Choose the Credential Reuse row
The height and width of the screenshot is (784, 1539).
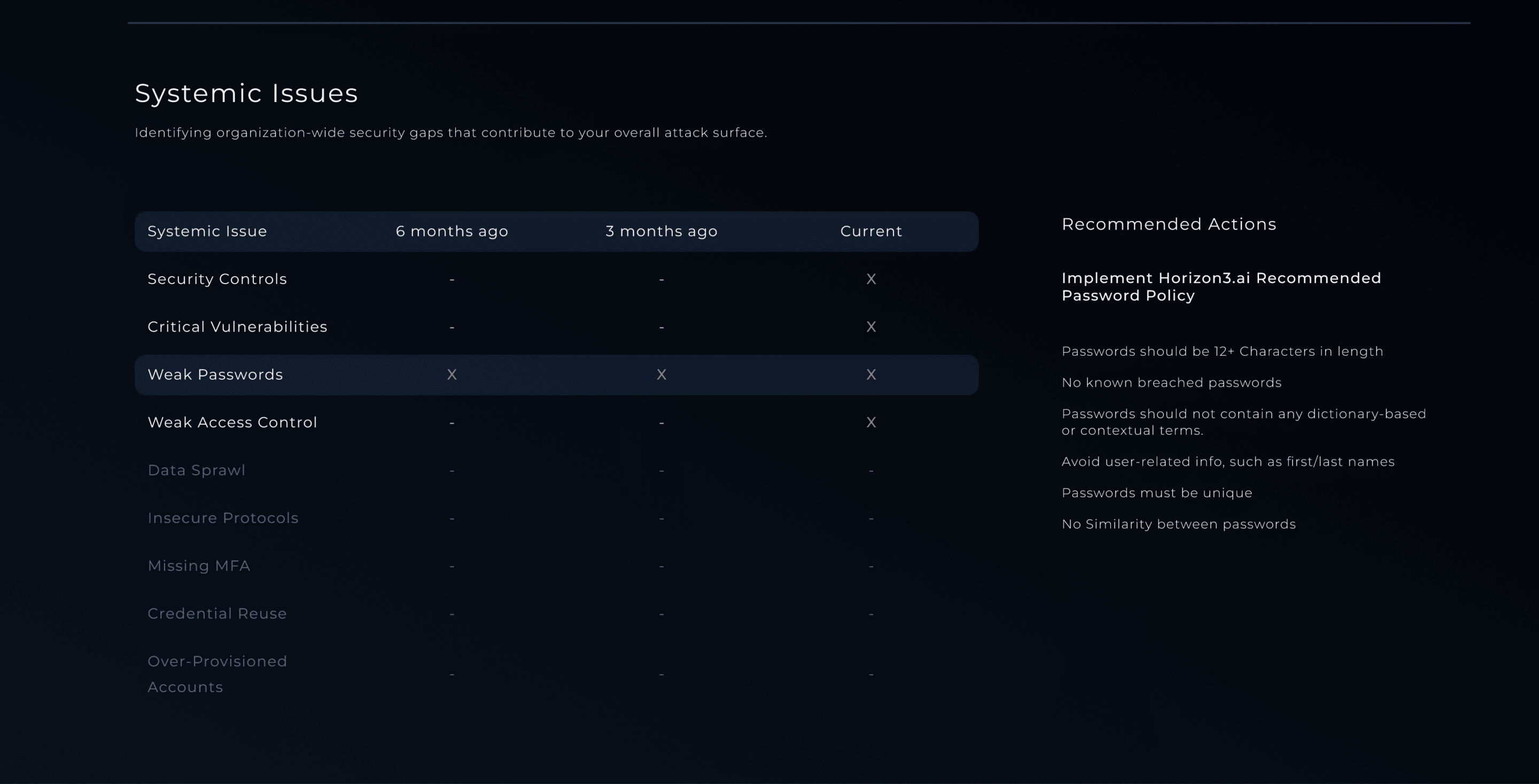tap(217, 613)
